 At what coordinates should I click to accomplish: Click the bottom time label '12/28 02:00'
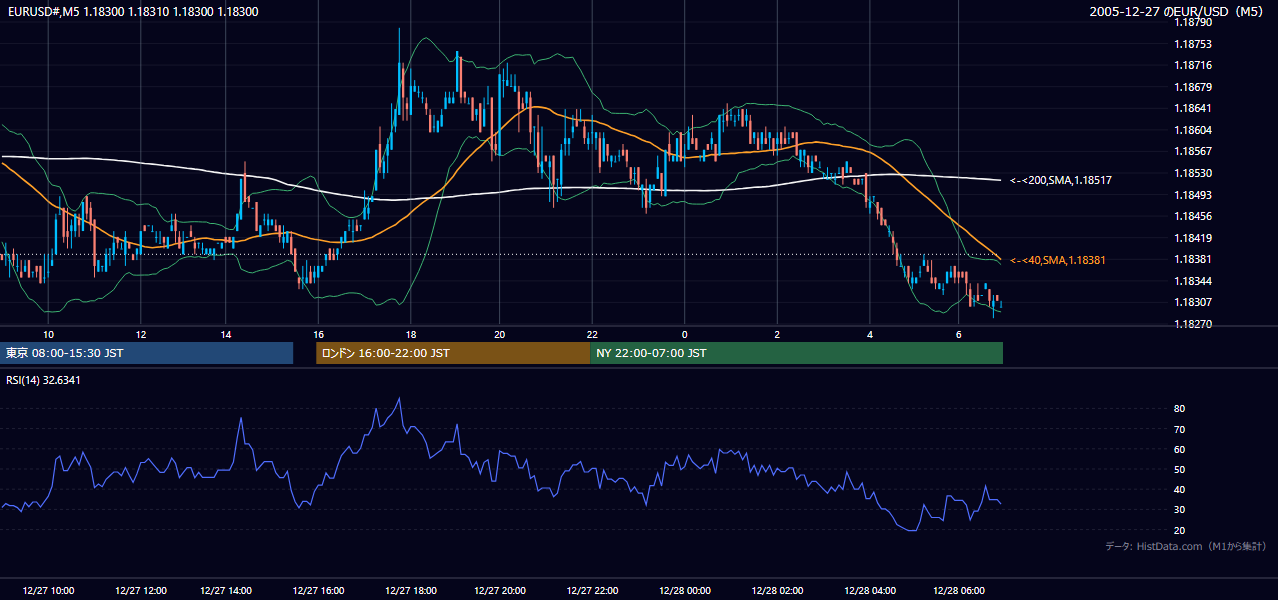point(777,590)
